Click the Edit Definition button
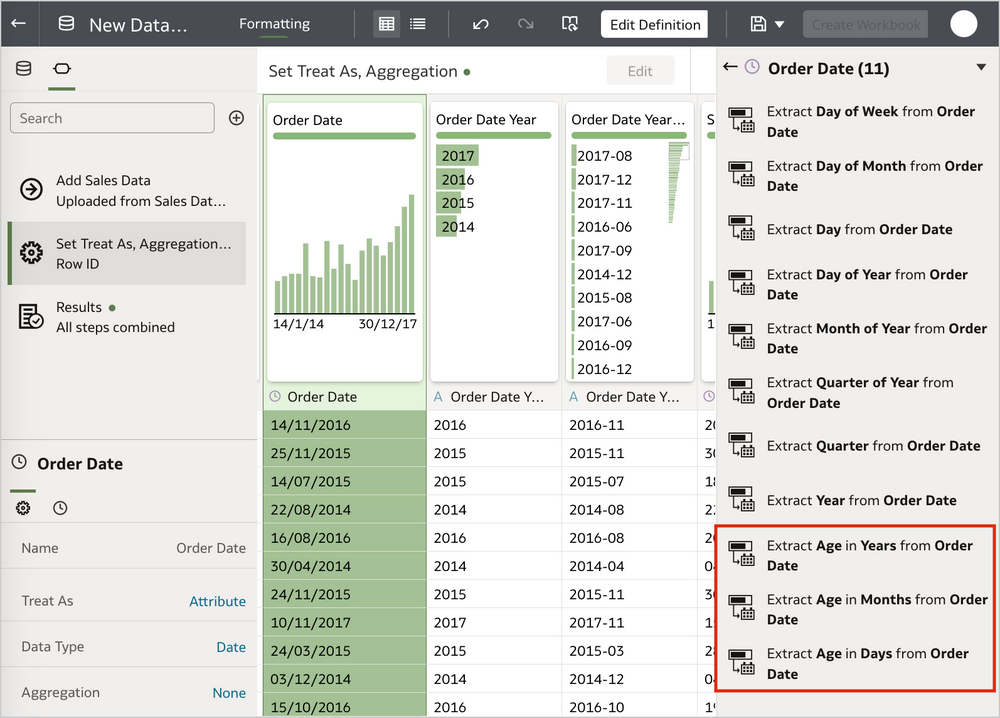This screenshot has width=1000, height=718. pos(654,23)
